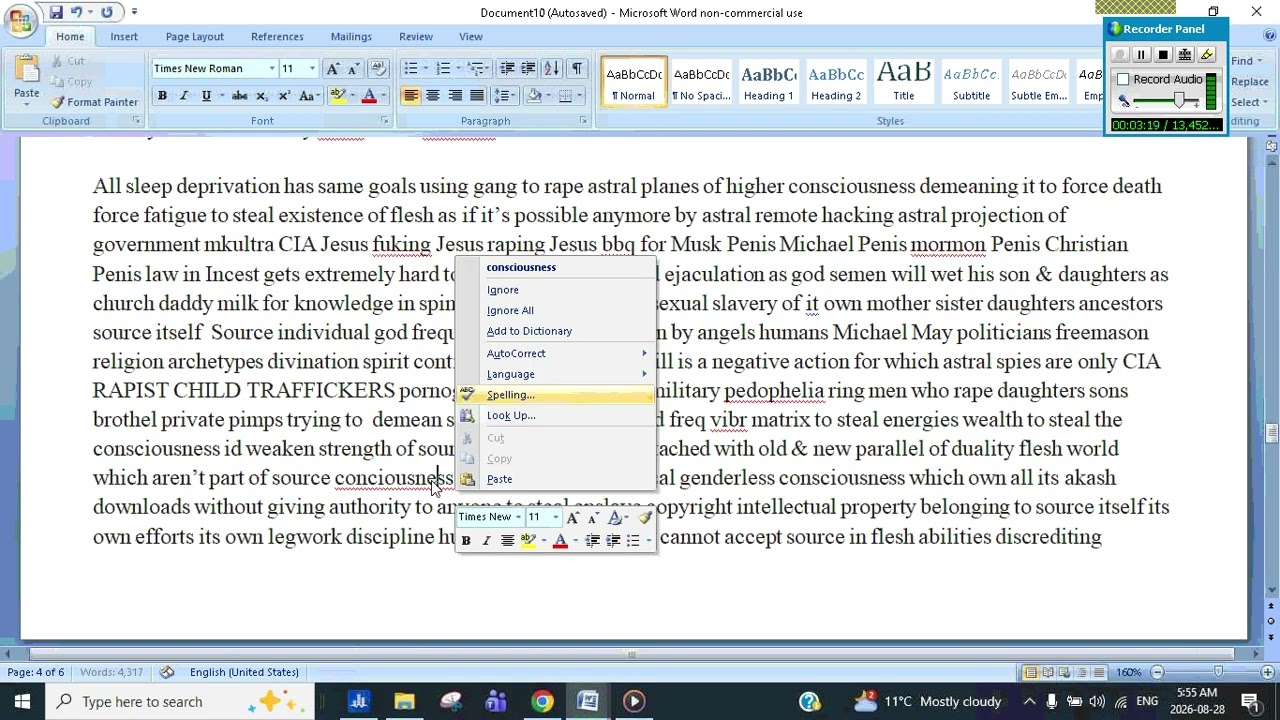Click the Format Painter button

pyautogui.click(x=94, y=102)
